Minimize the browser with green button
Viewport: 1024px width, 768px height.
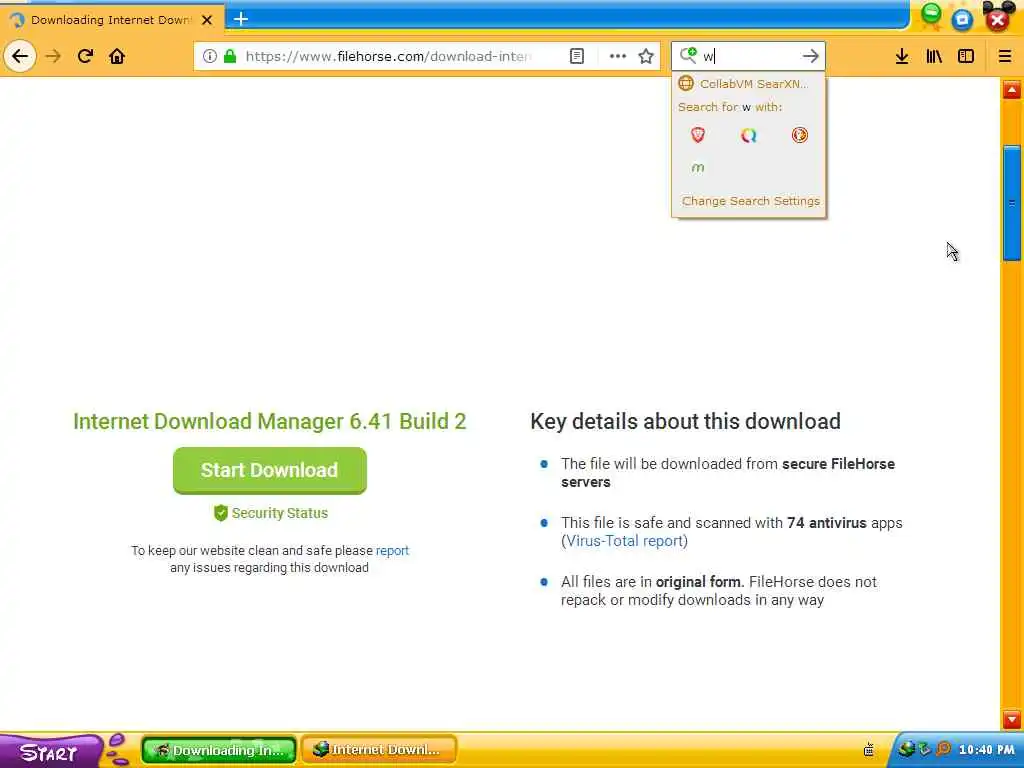click(931, 13)
